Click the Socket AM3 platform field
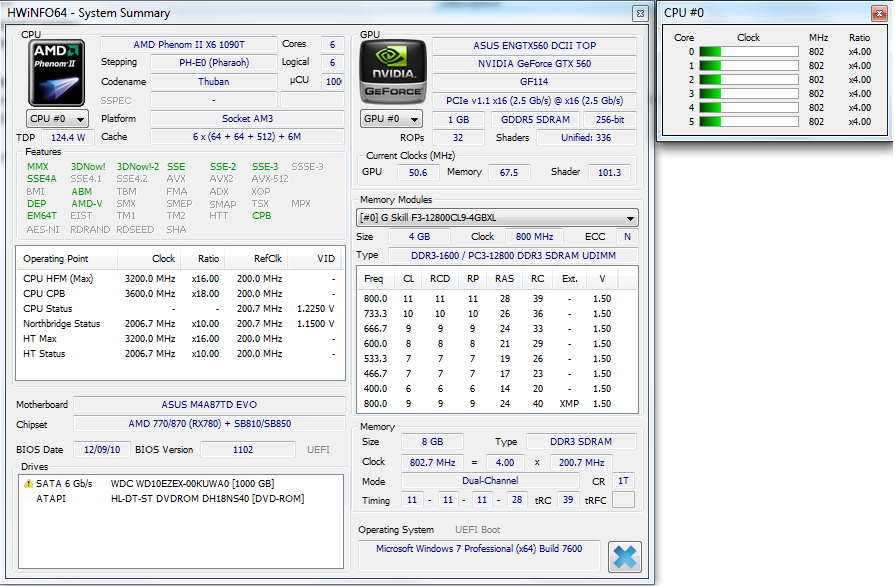This screenshot has height=586, width=895. pos(247,119)
